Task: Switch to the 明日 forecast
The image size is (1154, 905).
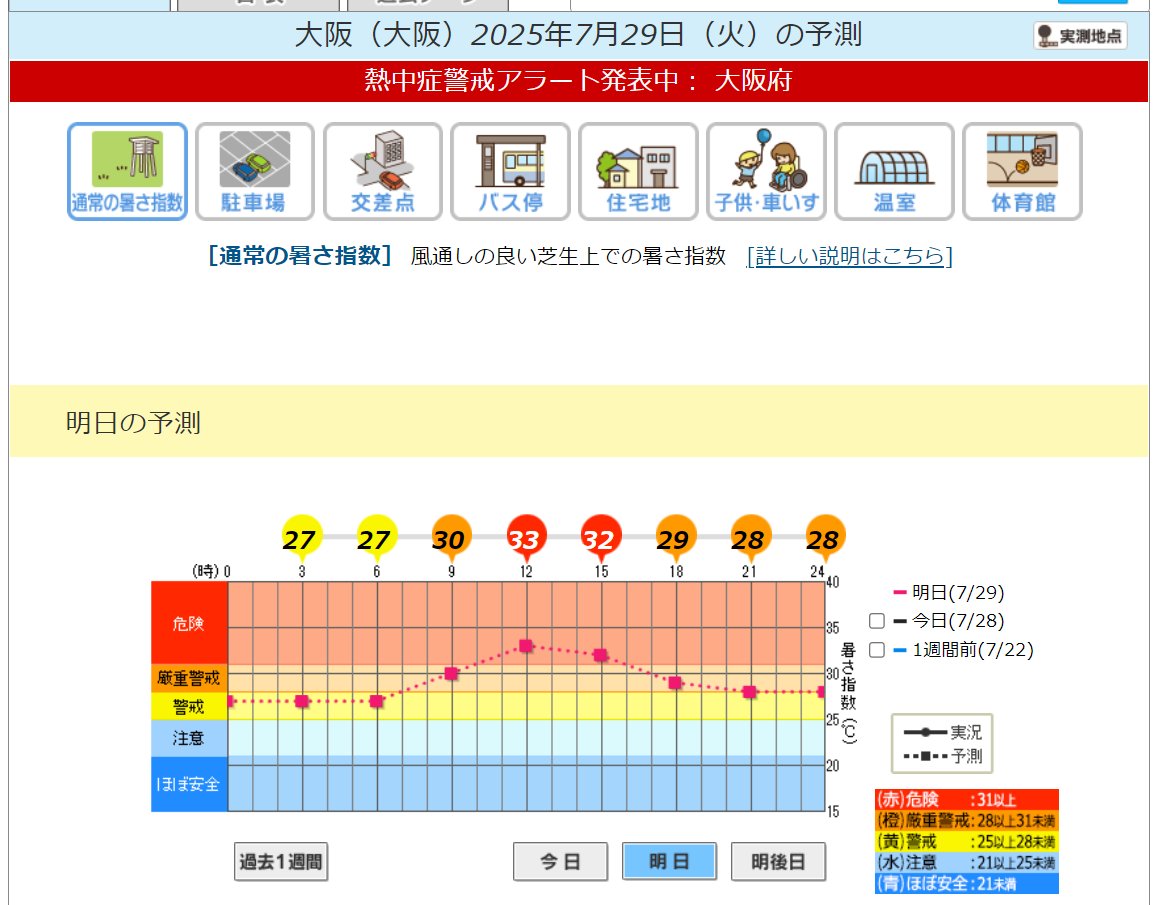Action: [x=669, y=861]
